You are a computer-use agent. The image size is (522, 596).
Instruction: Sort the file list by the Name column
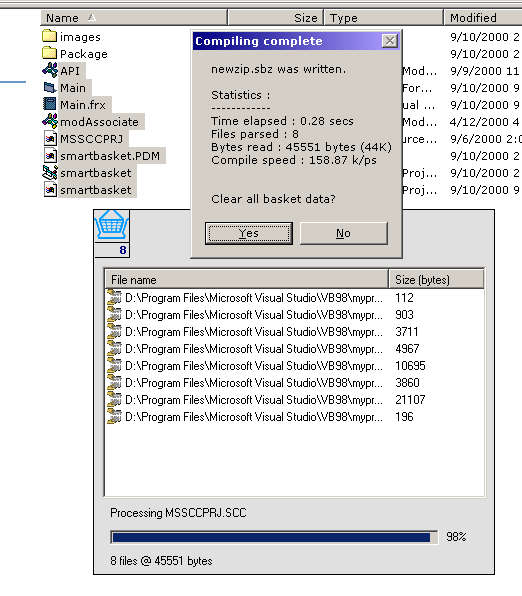134,18
